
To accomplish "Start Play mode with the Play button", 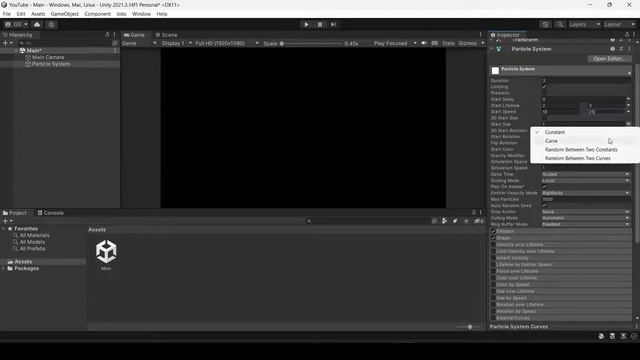I will coord(306,24).
